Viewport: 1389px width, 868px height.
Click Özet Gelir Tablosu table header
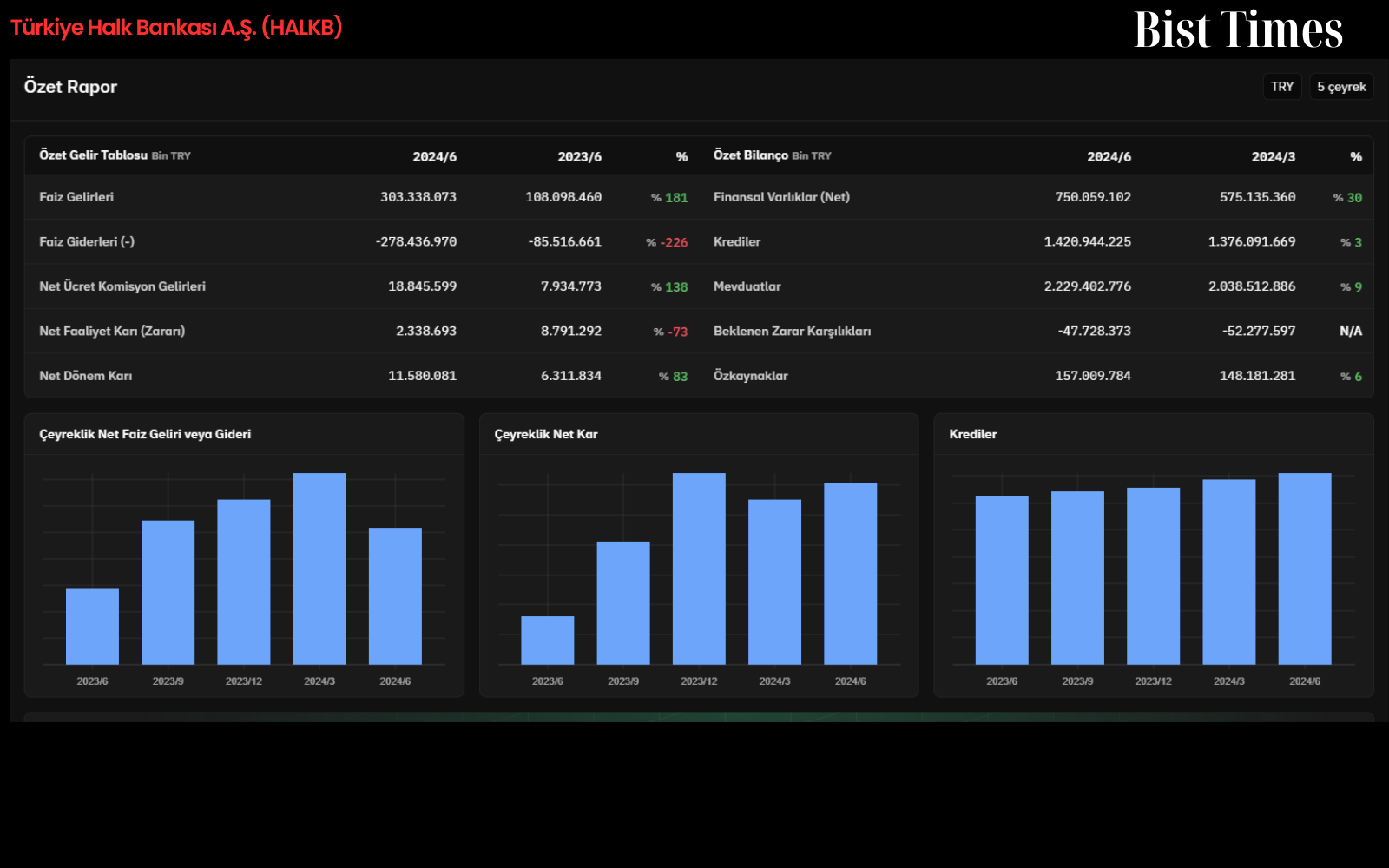coord(94,155)
